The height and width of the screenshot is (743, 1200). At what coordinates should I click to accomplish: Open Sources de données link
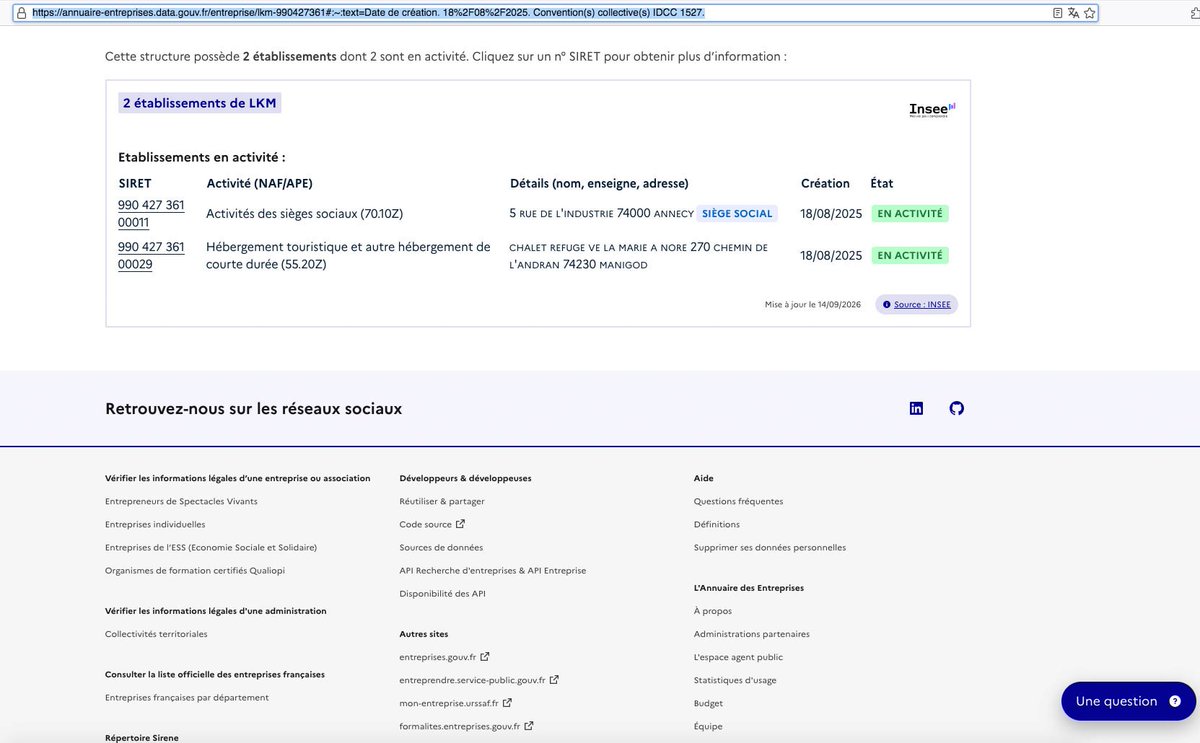point(441,547)
